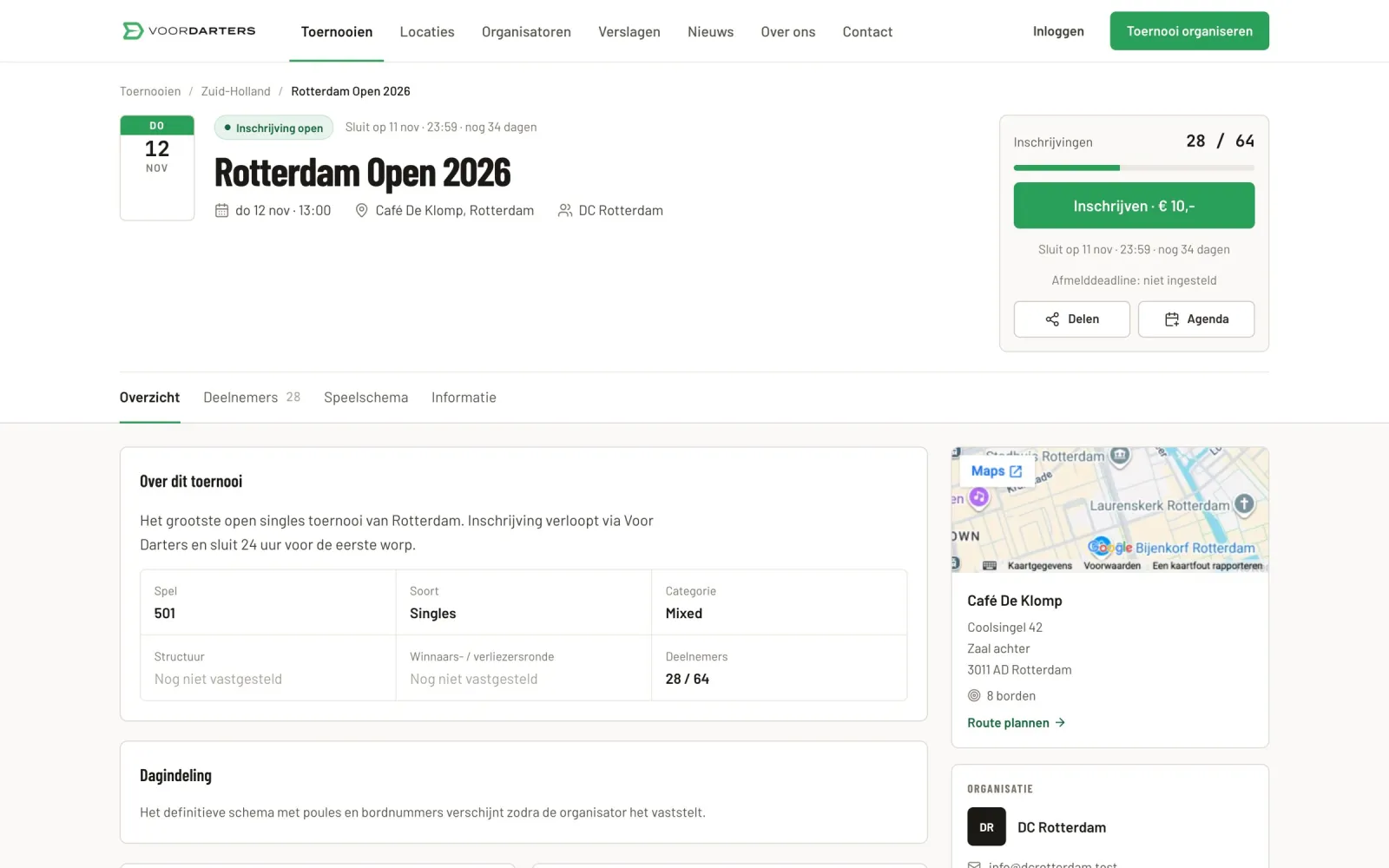Click the arrow icon after Route plannen
The image size is (1389, 868).
pos(1060,723)
